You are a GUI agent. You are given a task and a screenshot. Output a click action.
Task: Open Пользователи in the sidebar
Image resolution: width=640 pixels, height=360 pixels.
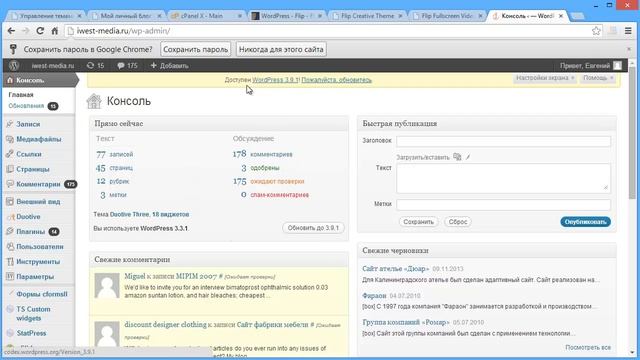[x=40, y=247]
